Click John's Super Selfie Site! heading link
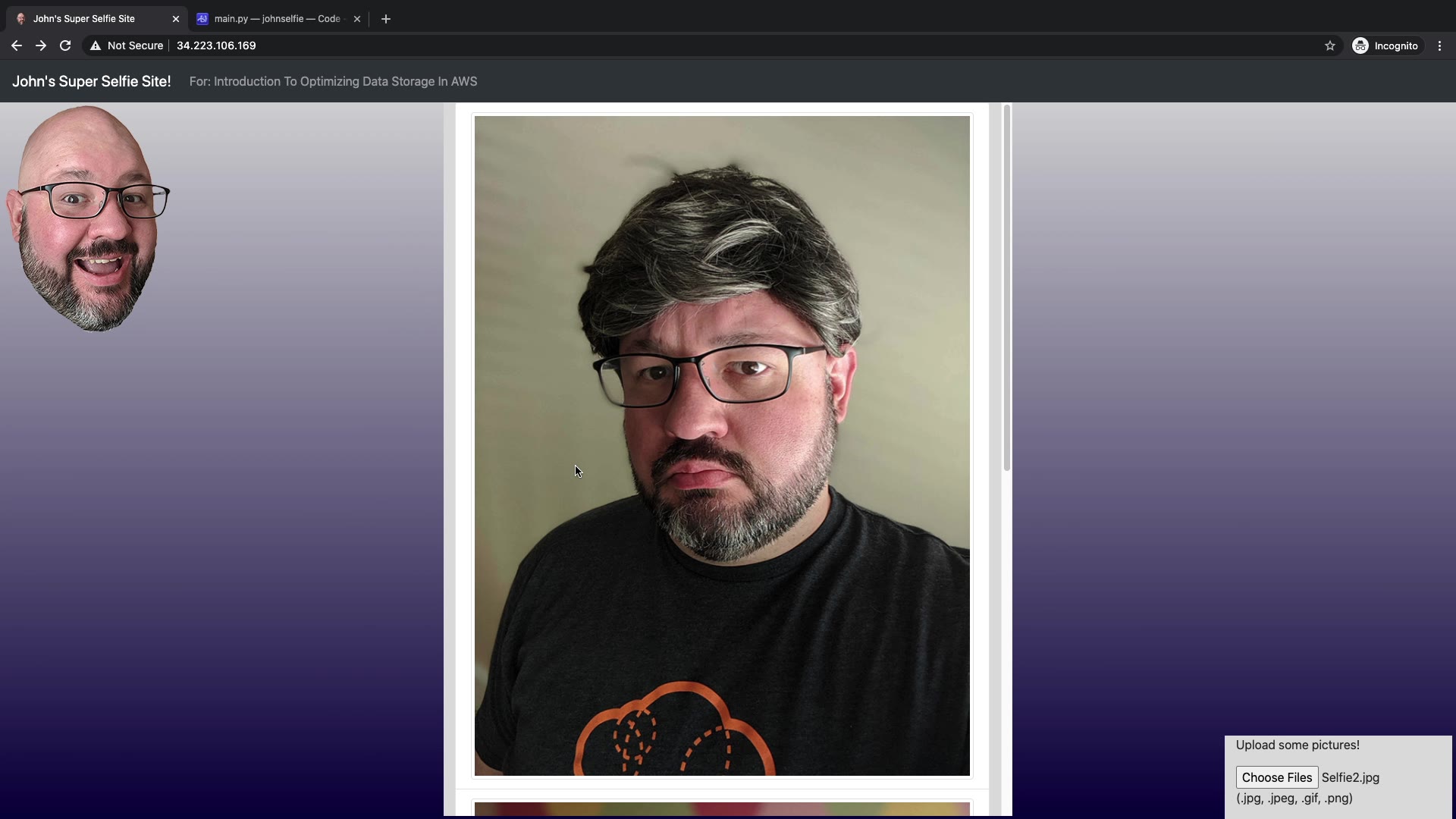This screenshot has height=819, width=1456. [x=91, y=81]
